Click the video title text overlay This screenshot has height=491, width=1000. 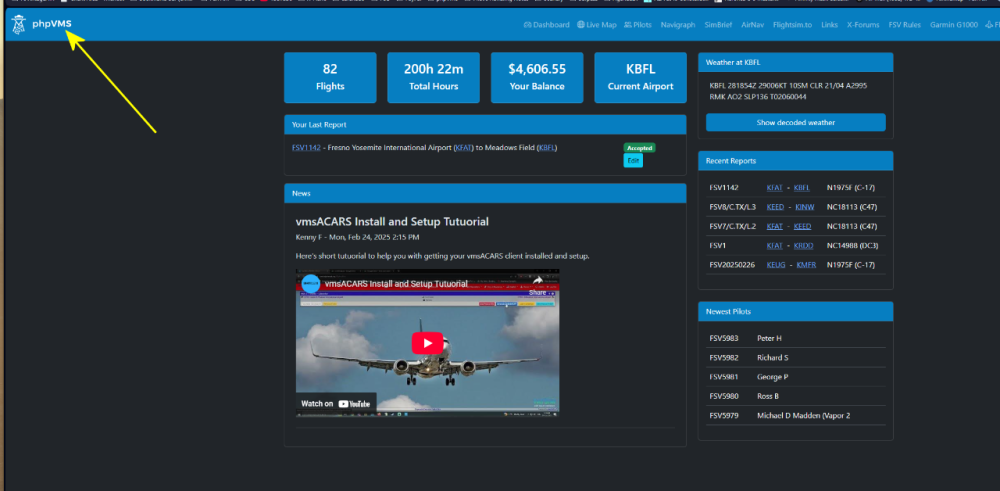click(x=396, y=284)
